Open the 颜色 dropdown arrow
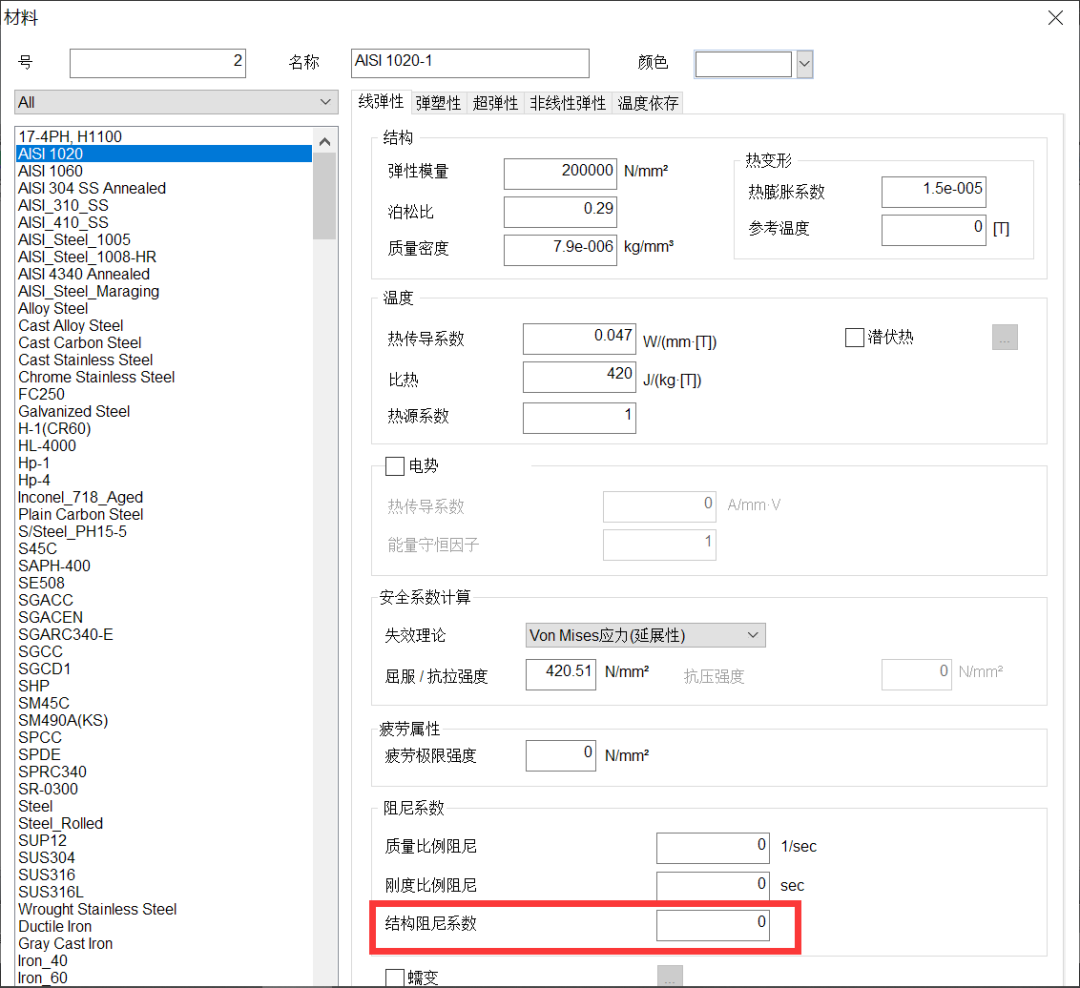1080x988 pixels. click(804, 63)
